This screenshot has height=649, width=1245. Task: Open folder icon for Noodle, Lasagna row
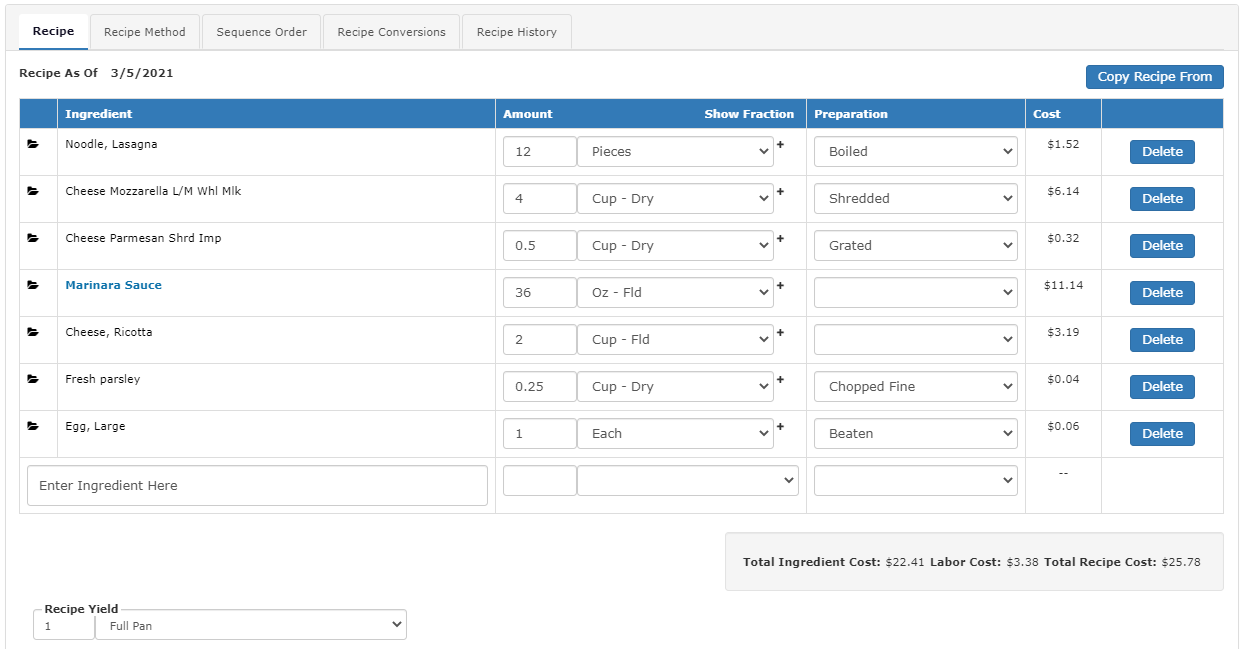pos(33,144)
